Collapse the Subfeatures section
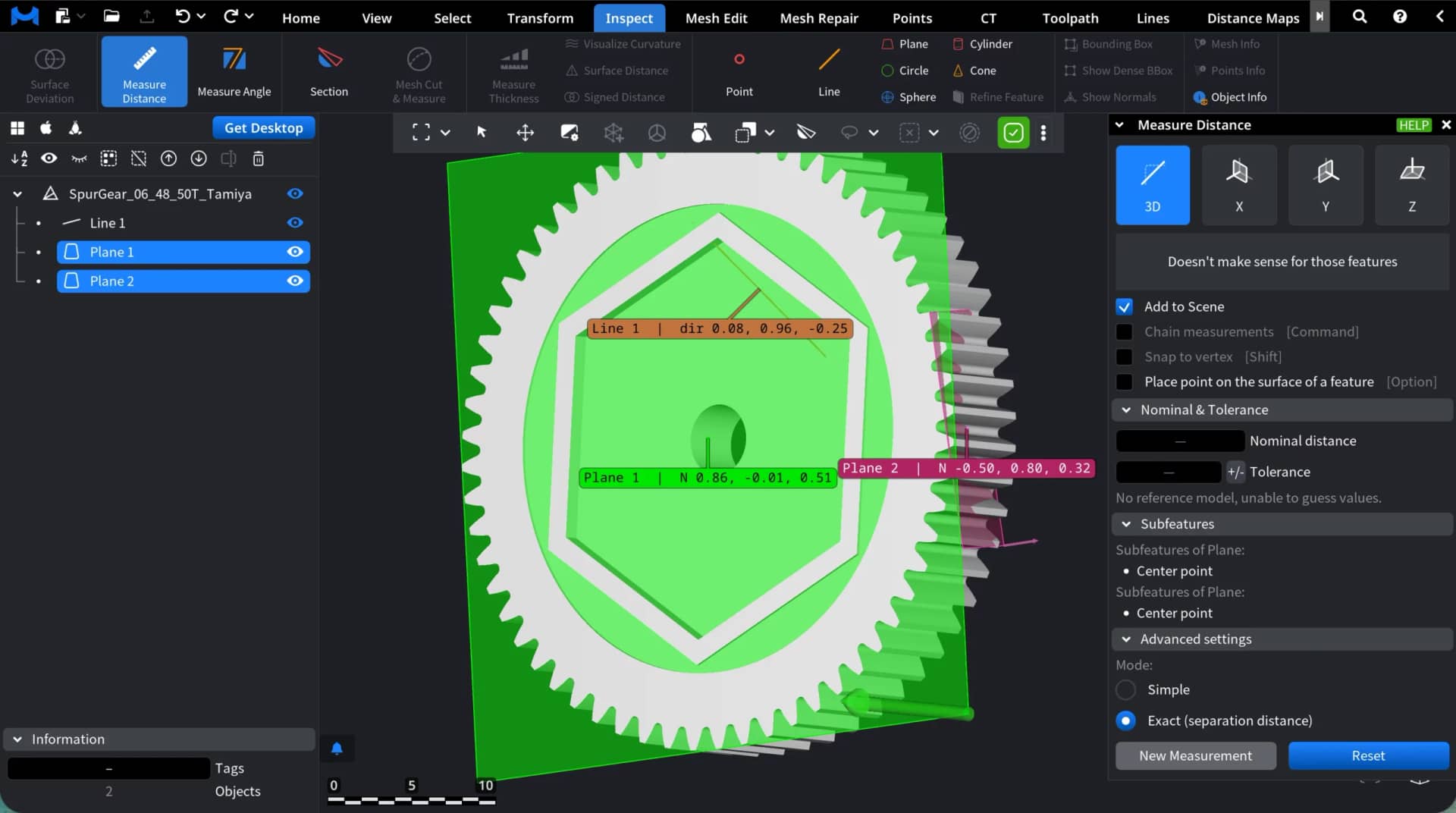1456x813 pixels. (1126, 524)
